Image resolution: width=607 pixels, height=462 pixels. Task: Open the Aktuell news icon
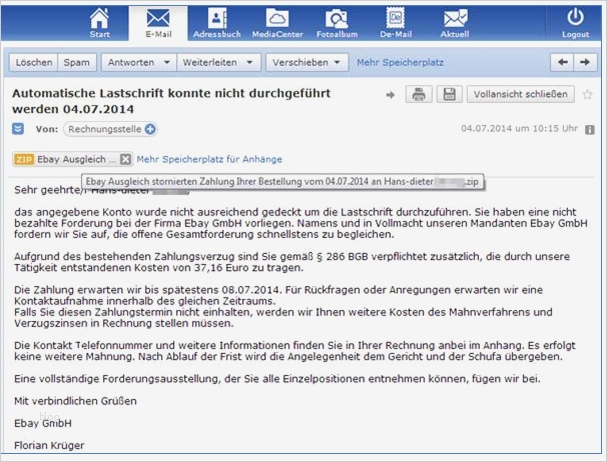pyautogui.click(x=455, y=23)
